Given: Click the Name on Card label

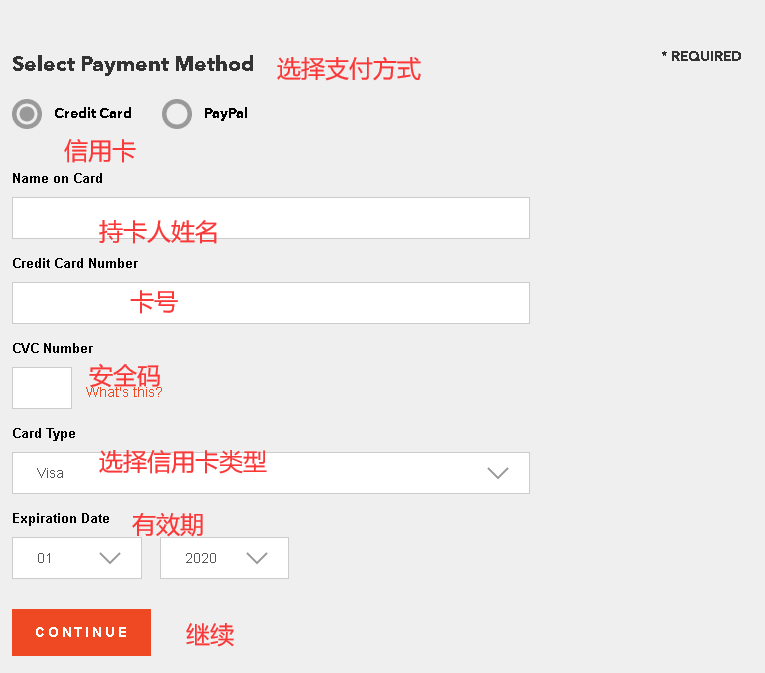Looking at the screenshot, I should tap(58, 179).
